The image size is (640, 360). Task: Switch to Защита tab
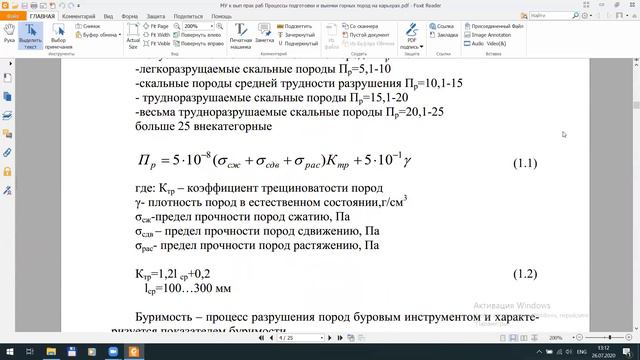point(156,16)
